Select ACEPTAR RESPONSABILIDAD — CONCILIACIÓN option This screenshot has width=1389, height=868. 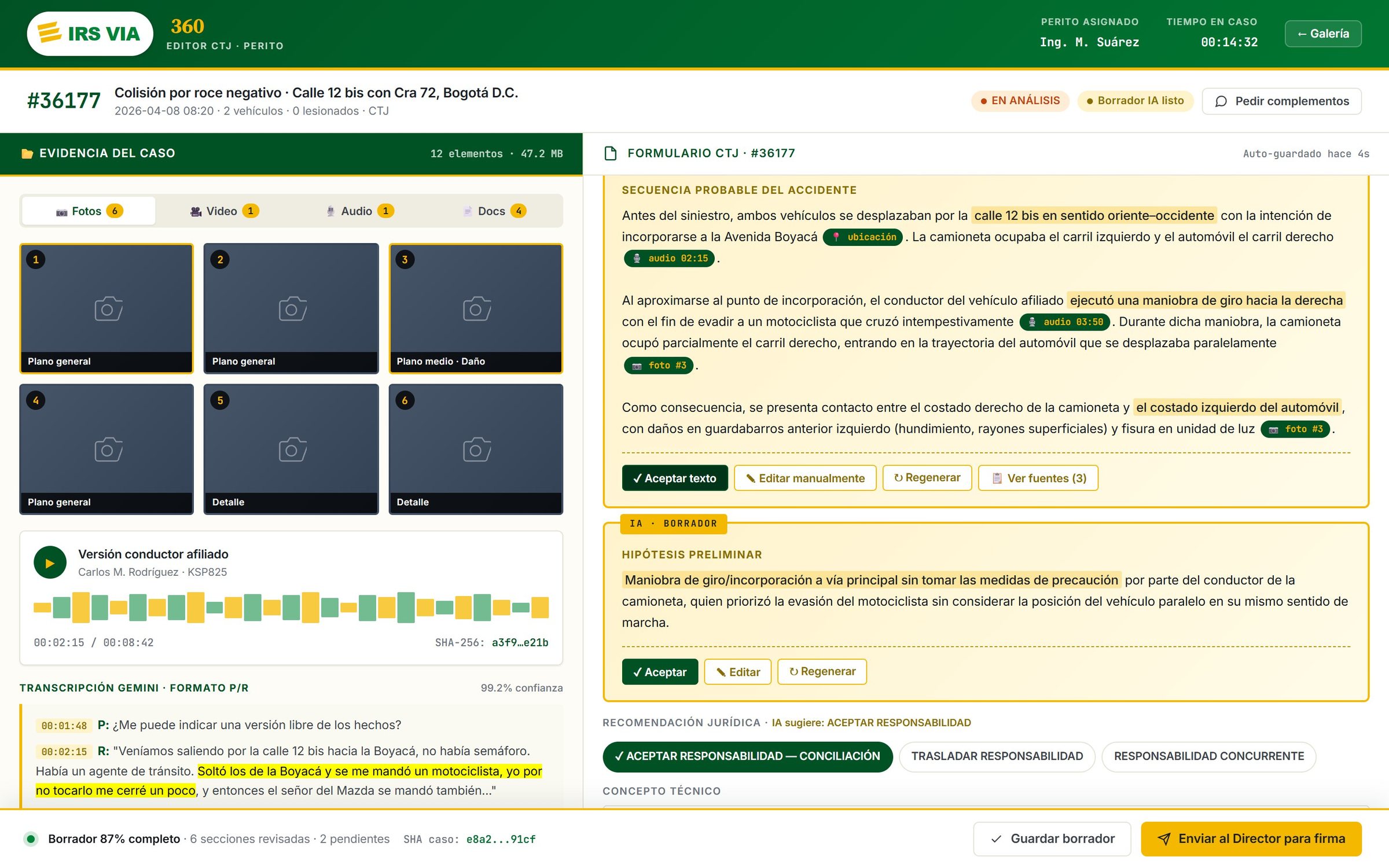point(747,757)
